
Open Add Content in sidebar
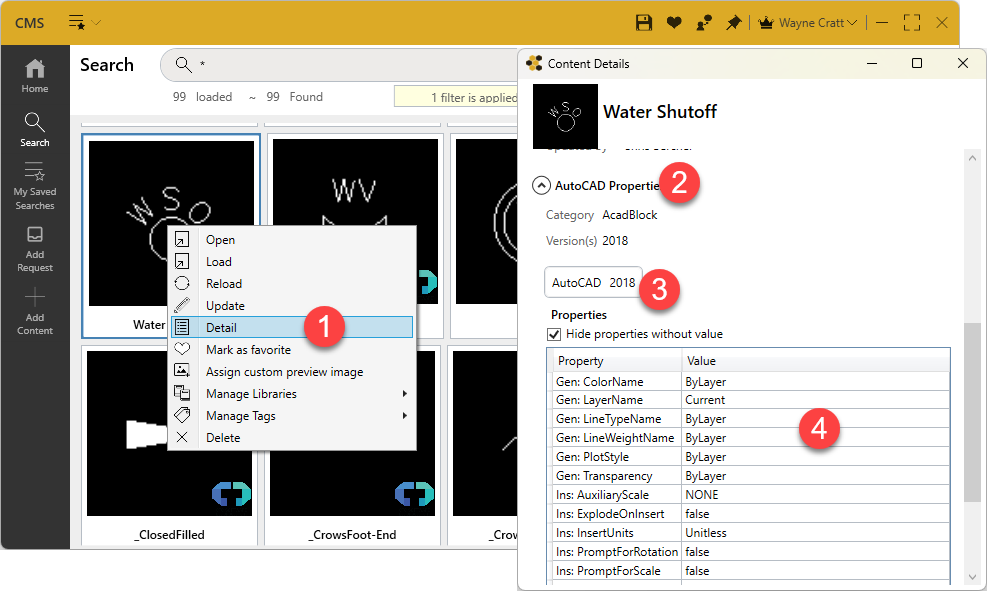[35, 312]
